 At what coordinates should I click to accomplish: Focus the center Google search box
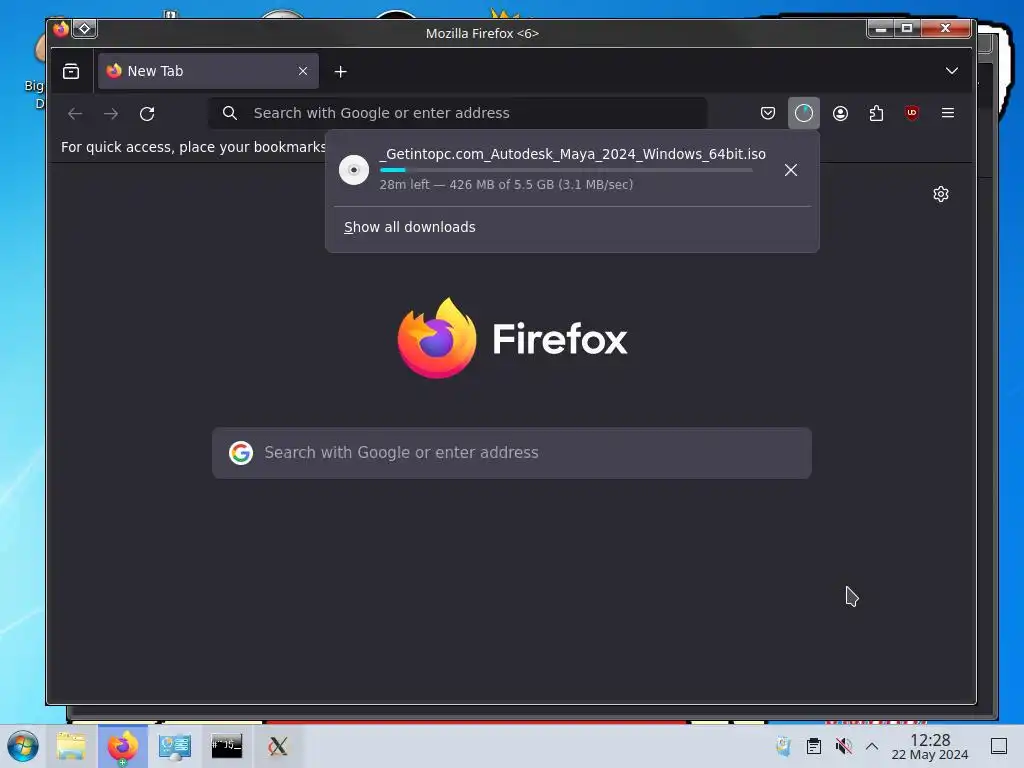coord(511,453)
